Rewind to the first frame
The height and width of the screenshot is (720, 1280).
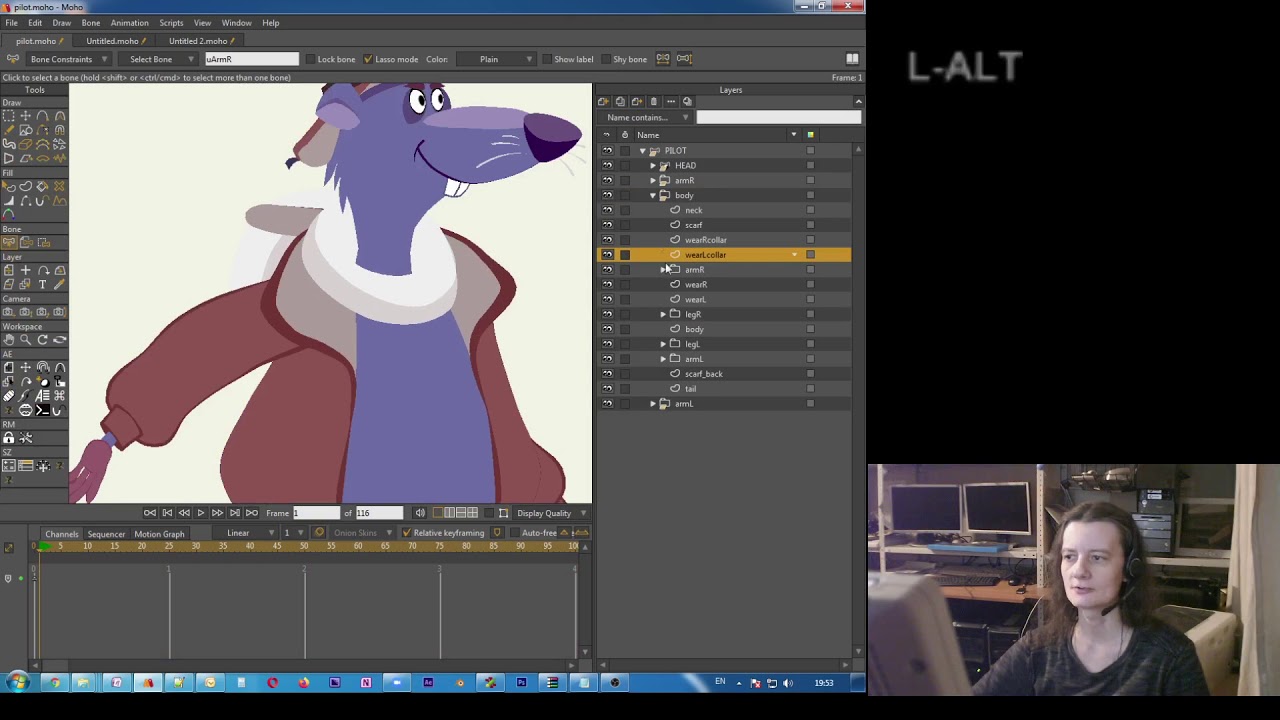pos(150,513)
